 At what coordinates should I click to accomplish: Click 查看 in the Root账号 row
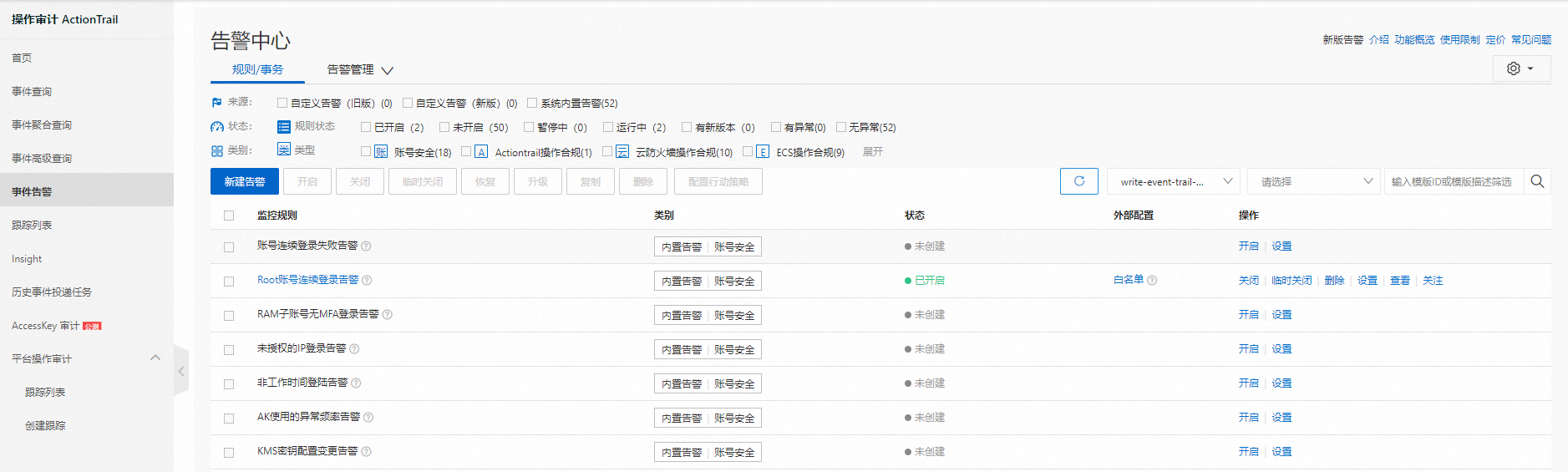1400,280
